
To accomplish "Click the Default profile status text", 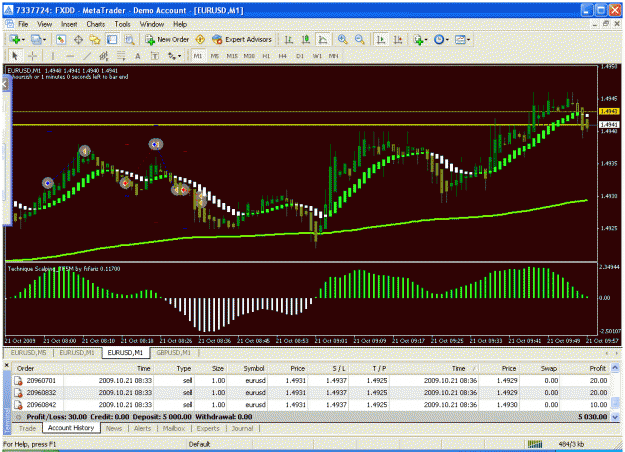I will [x=199, y=444].
